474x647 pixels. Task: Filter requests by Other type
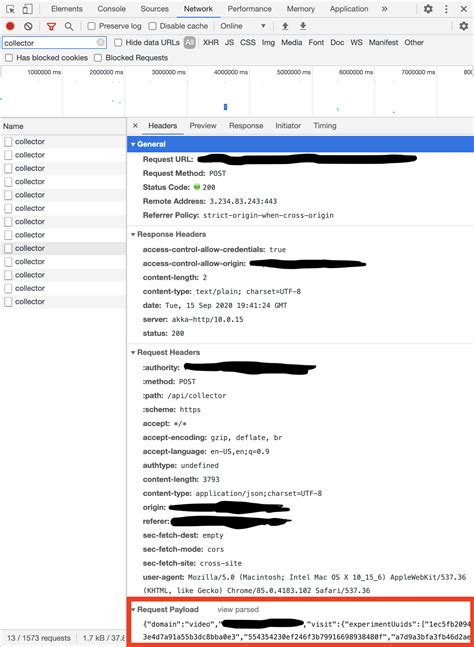coord(414,43)
